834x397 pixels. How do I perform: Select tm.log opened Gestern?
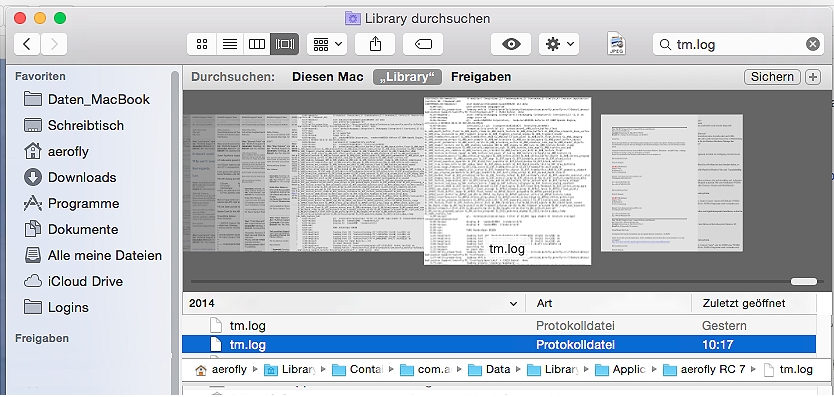coord(499,325)
